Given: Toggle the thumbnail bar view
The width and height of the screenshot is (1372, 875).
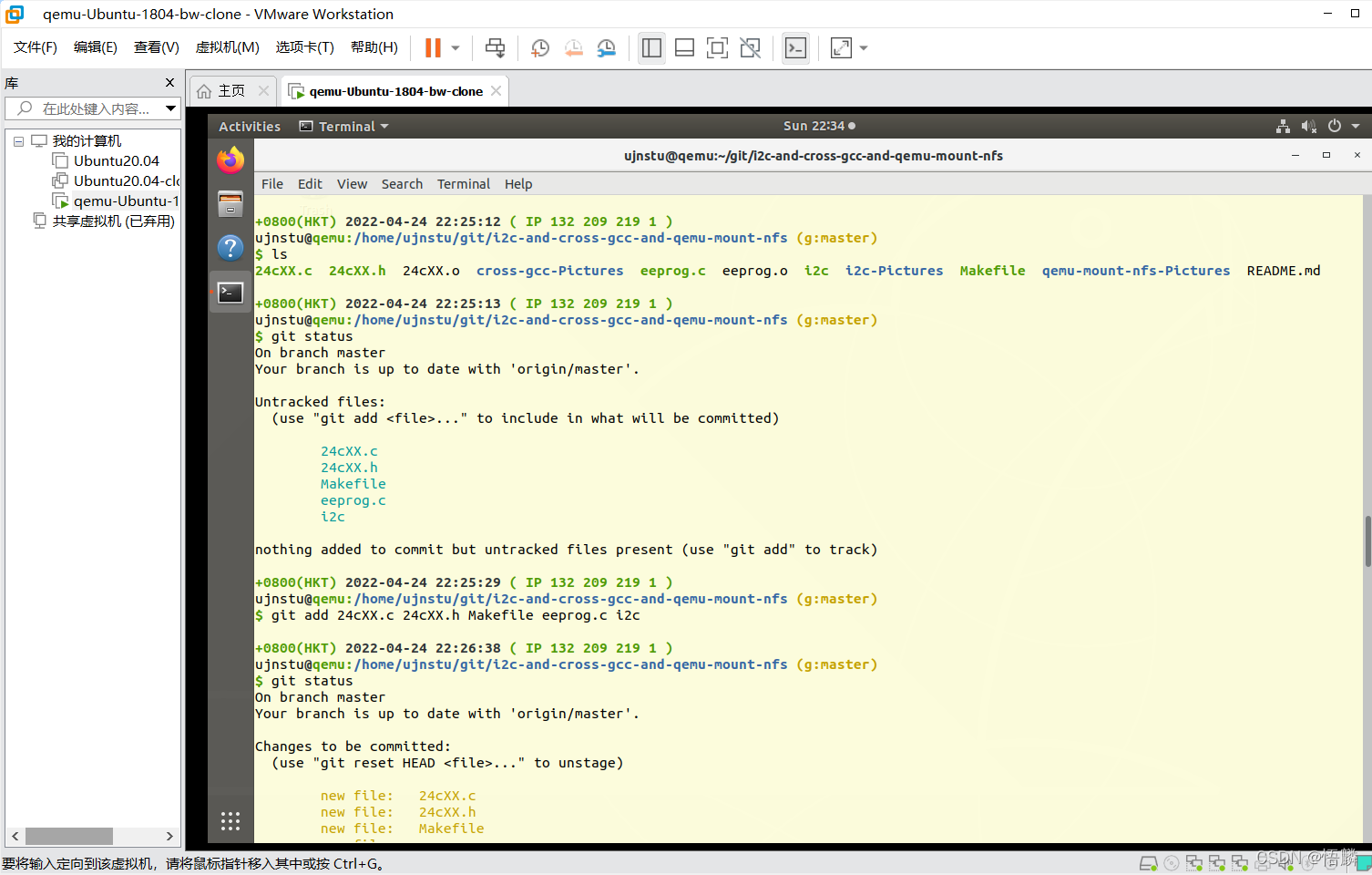Looking at the screenshot, I should (684, 48).
